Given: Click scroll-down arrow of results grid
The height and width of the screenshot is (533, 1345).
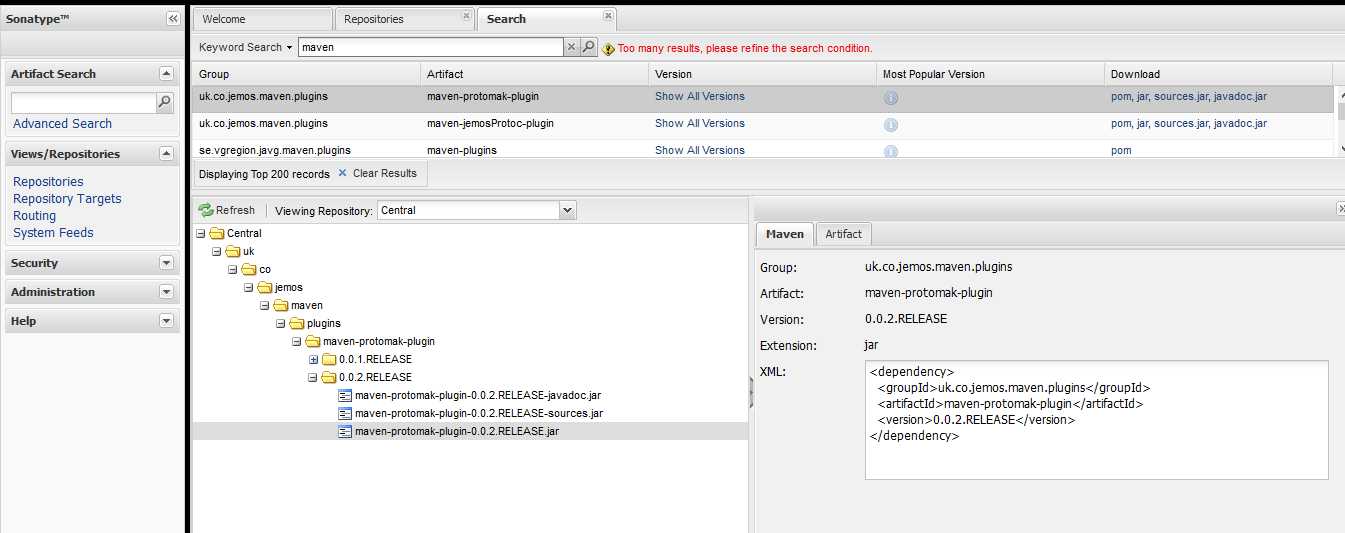Looking at the screenshot, I should [1340, 149].
